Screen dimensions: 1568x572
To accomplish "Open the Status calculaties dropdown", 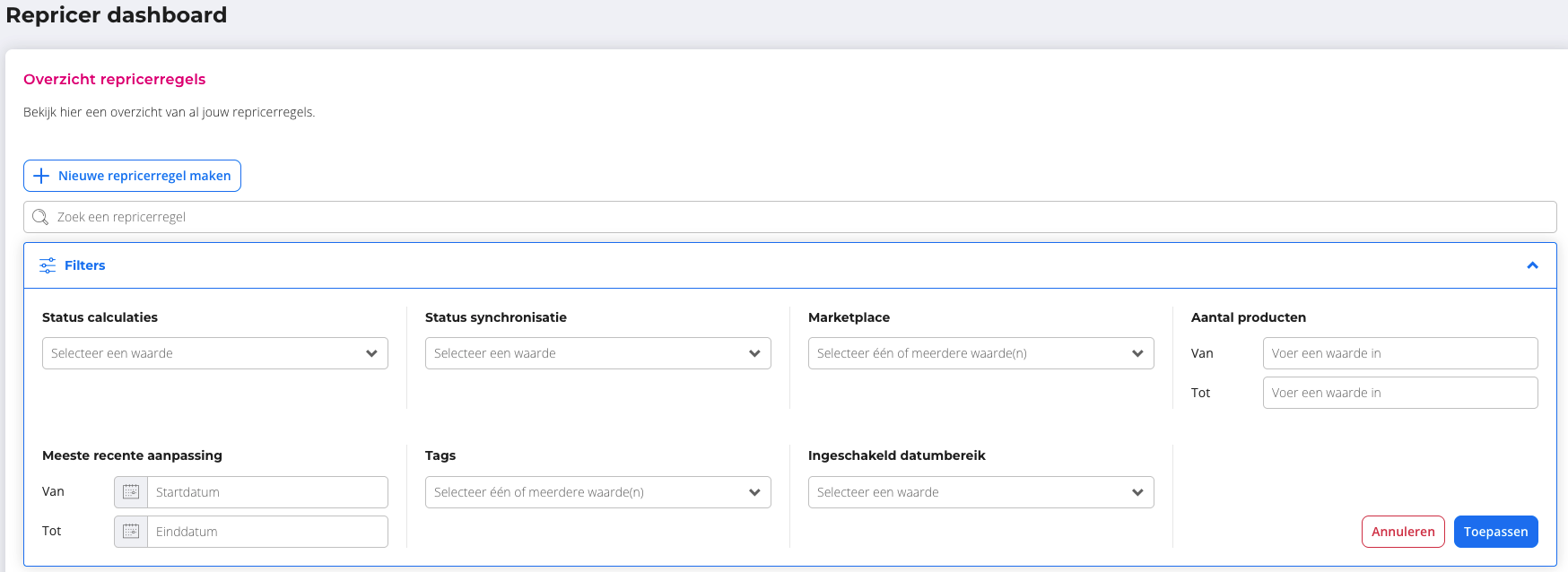I will [x=214, y=353].
